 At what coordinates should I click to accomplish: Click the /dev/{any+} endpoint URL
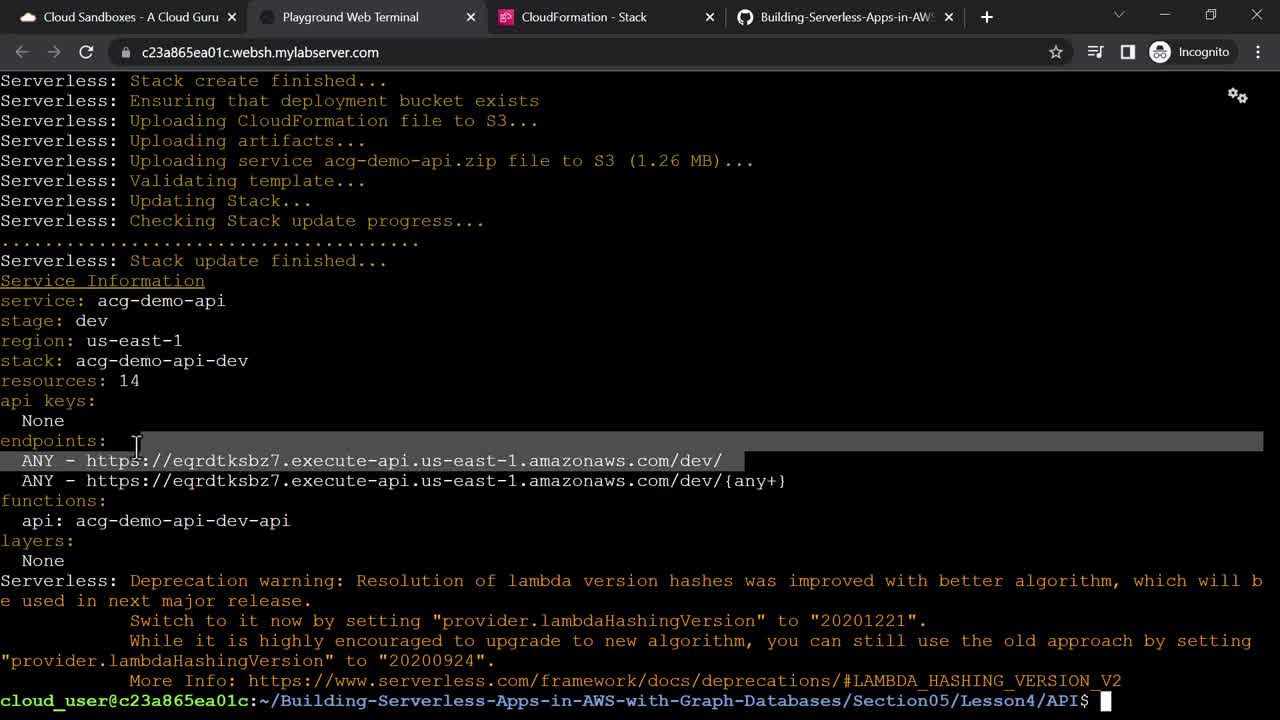click(x=436, y=481)
